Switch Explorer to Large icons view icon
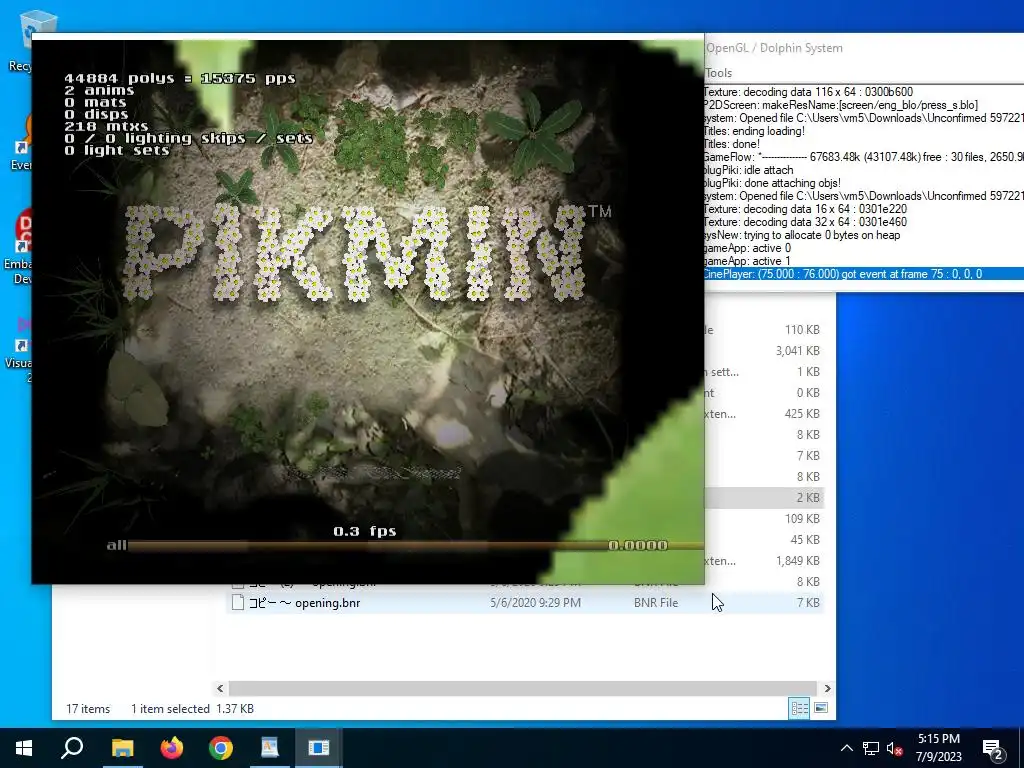Screen dimensions: 1024x768 pyautogui.click(x=821, y=708)
